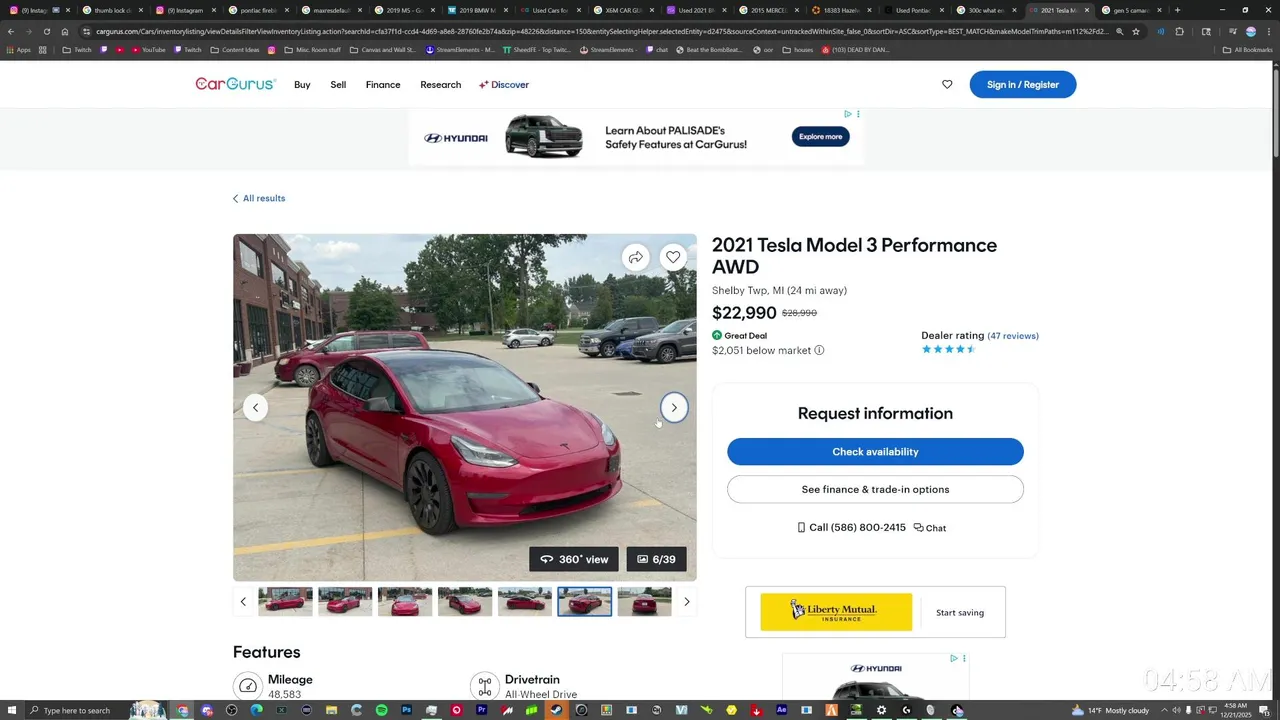Select the seventh rear-view thumbnail
Viewport: 1280px width, 720px height.
pyautogui.click(x=644, y=601)
